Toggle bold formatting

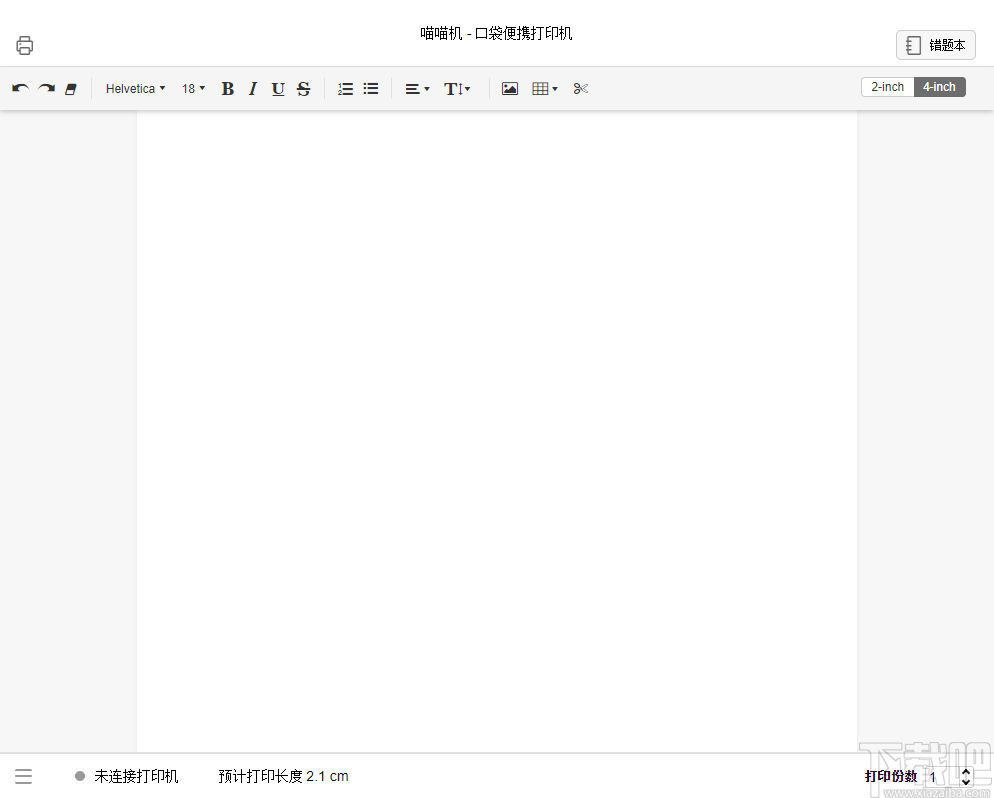[x=227, y=88]
